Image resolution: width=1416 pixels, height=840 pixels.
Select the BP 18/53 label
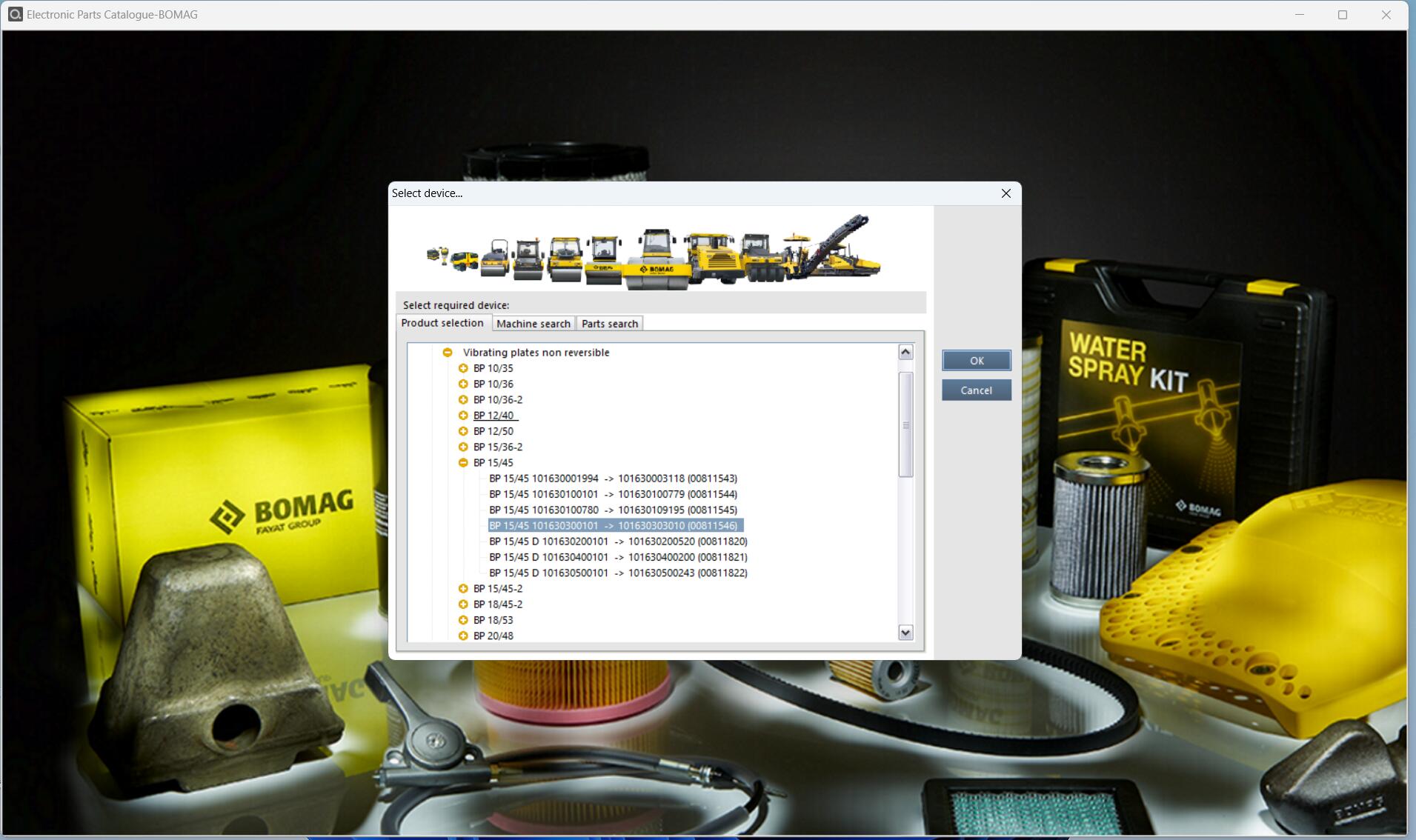point(493,620)
